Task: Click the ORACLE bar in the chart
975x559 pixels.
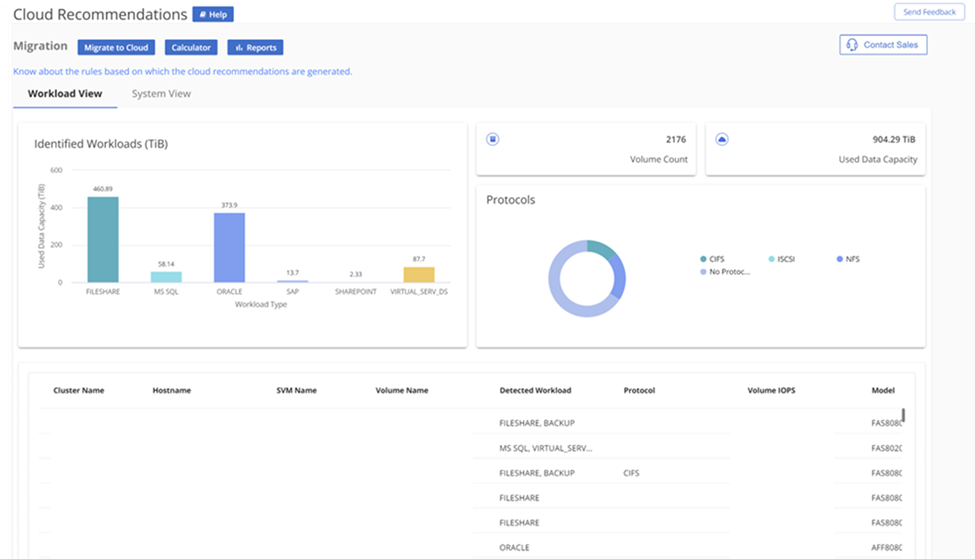Action: (229, 247)
